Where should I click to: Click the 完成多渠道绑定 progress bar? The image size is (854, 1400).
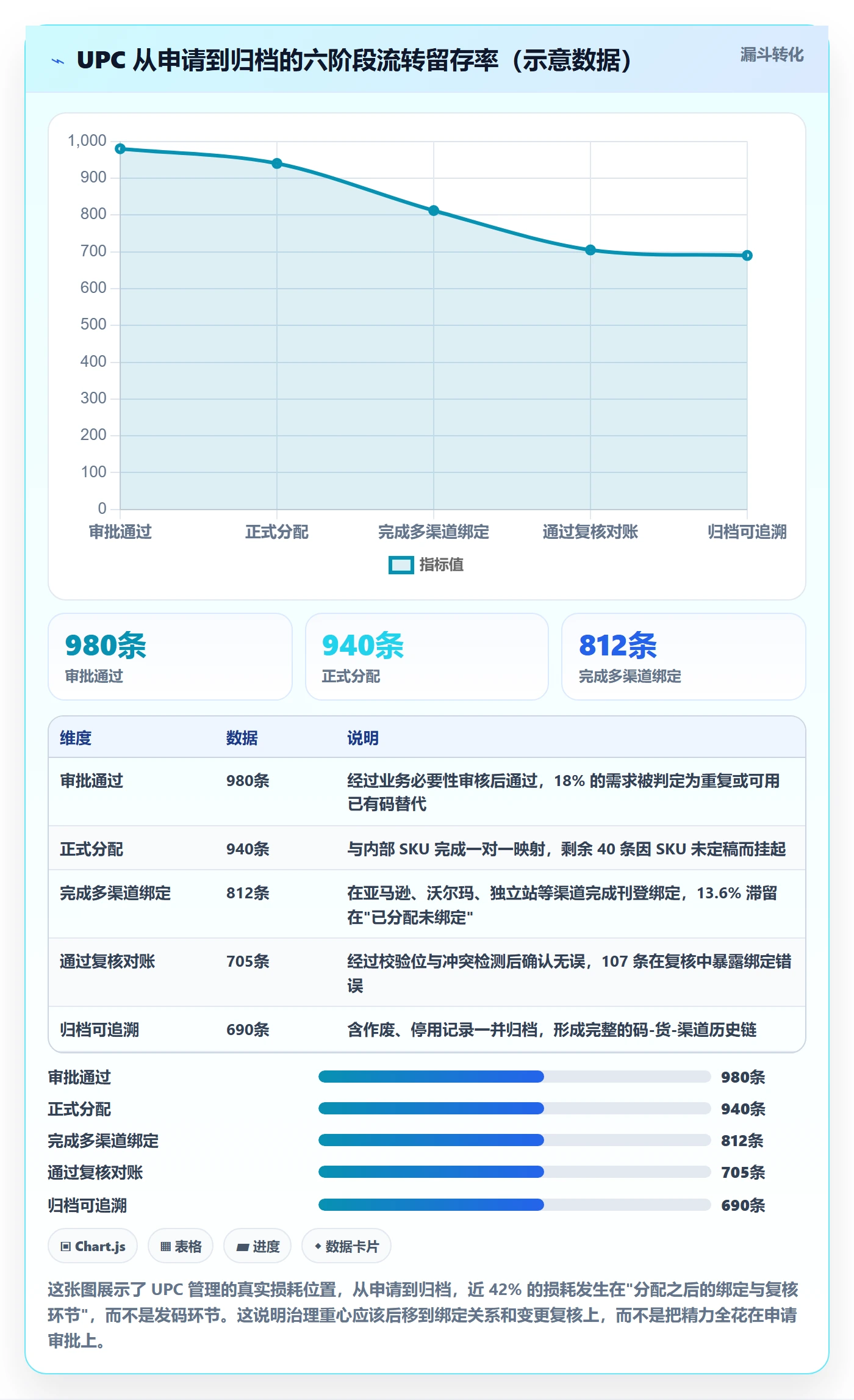tap(514, 1140)
